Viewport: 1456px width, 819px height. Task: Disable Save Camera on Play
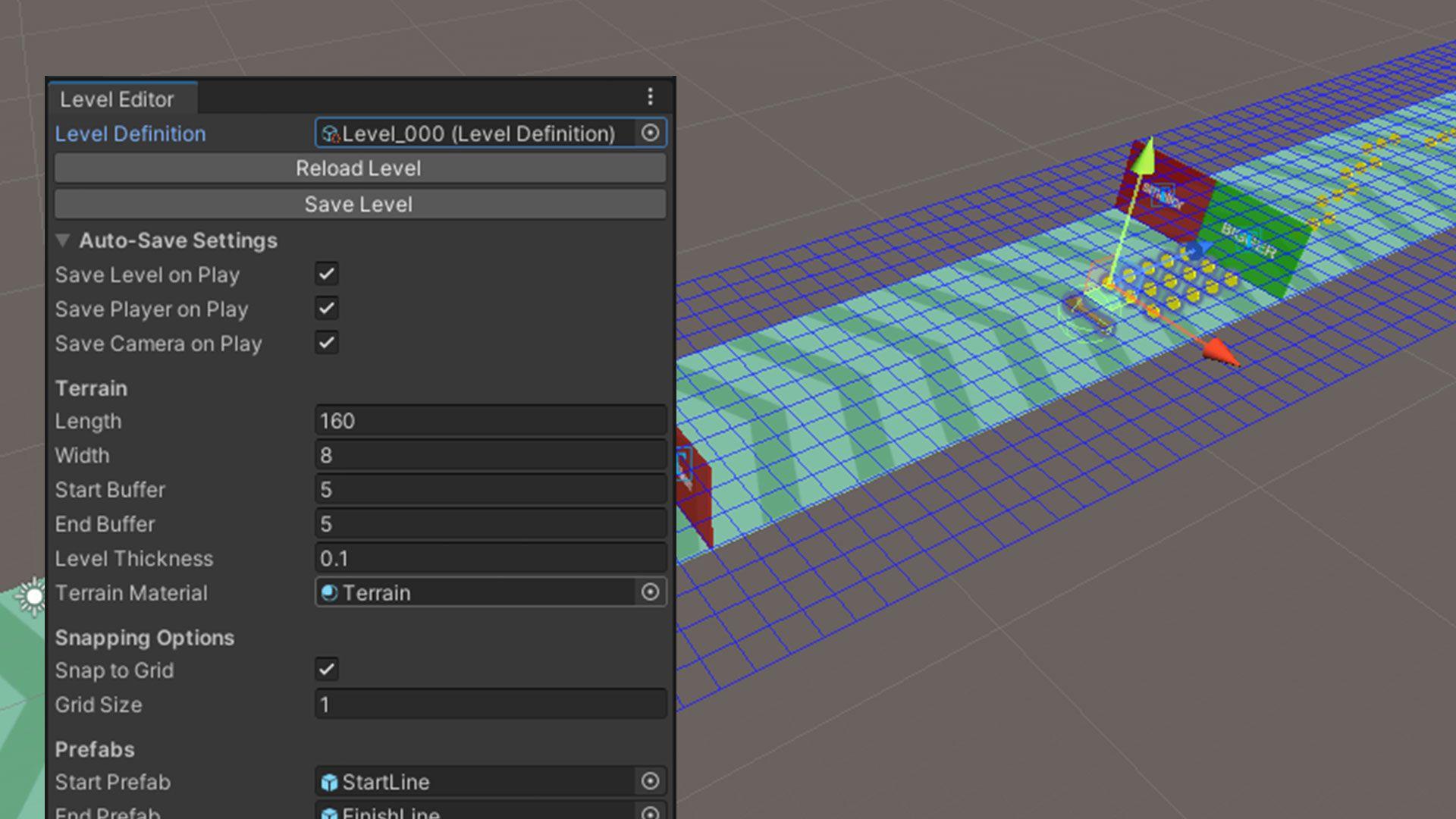tap(325, 343)
